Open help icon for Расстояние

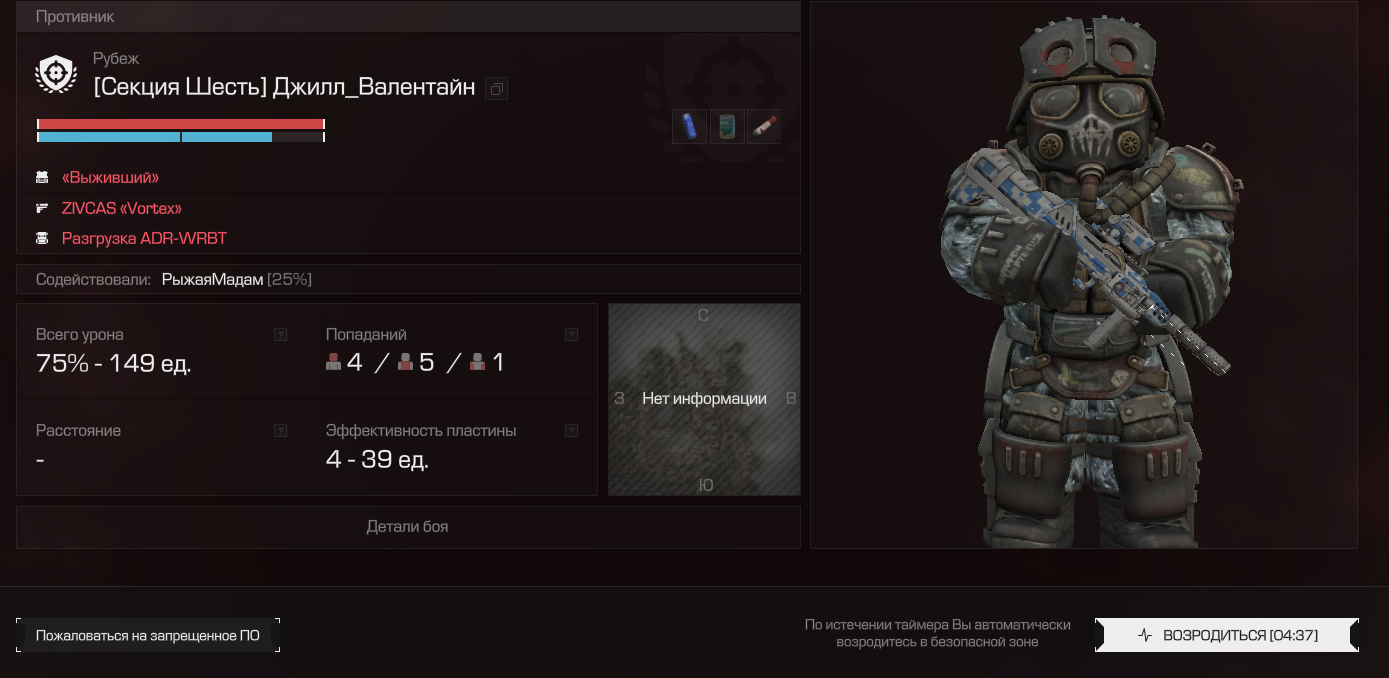pos(281,431)
